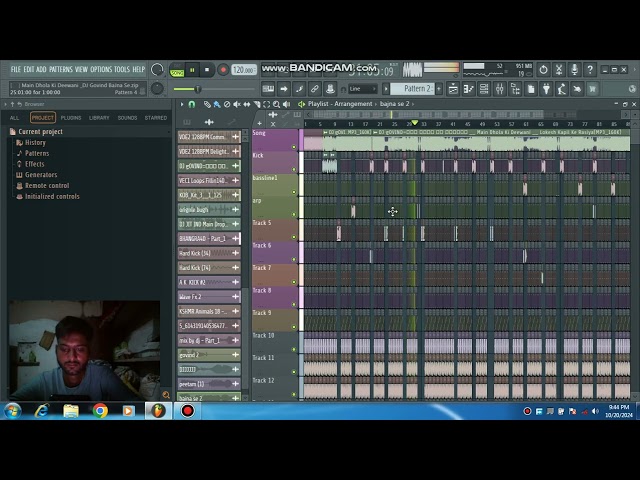
Task: Switch browser to STARRED tab
Action: click(x=156, y=118)
